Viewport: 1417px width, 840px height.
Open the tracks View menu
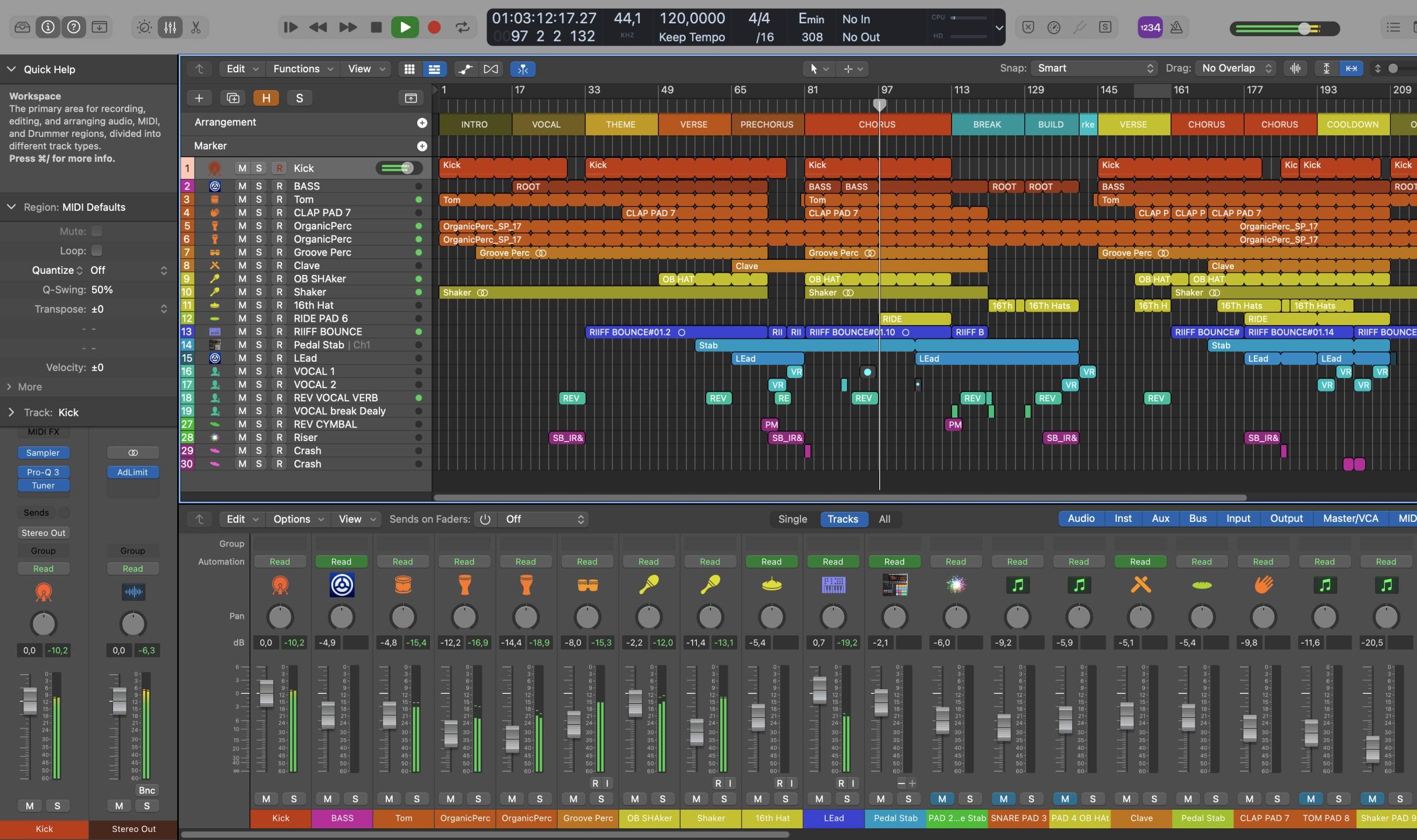coord(366,69)
